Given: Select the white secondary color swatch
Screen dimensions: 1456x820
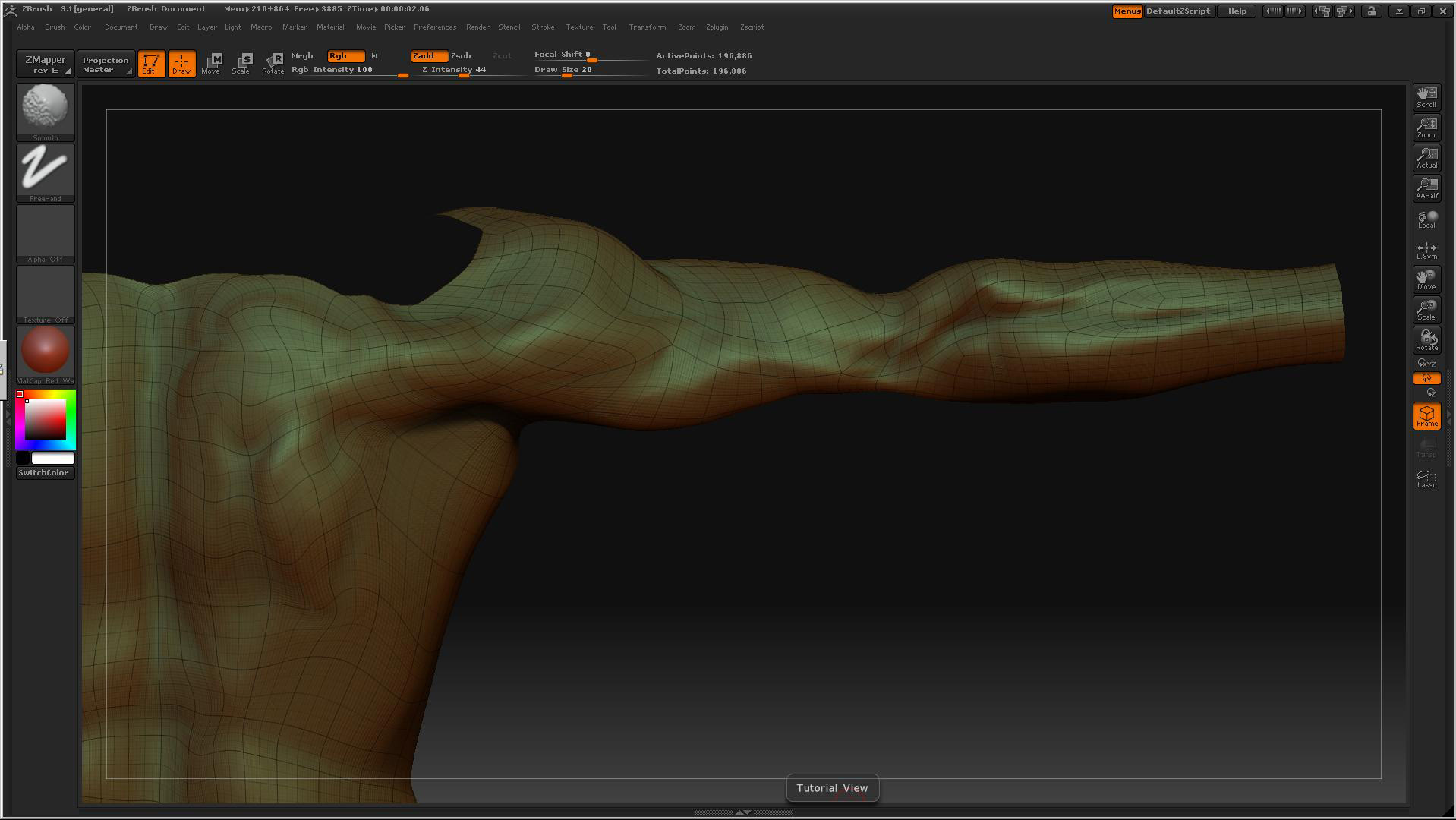Looking at the screenshot, I should click(x=53, y=459).
